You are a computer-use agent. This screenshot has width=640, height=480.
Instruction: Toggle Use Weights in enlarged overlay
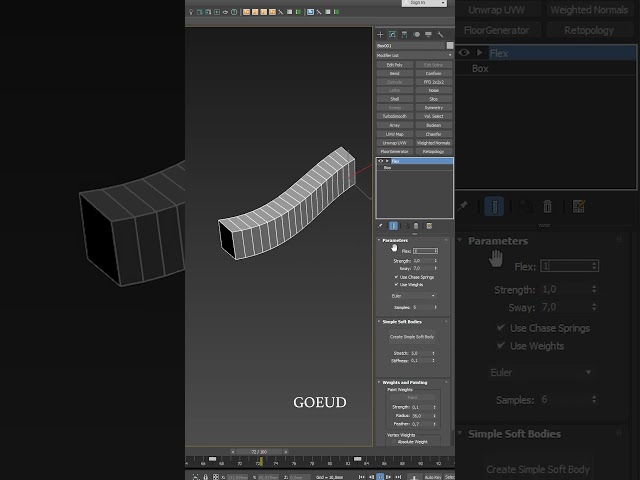point(501,345)
